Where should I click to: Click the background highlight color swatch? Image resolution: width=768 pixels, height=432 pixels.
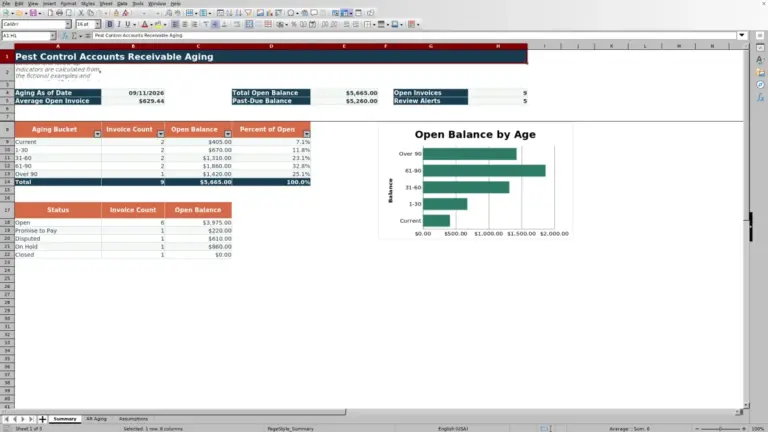pyautogui.click(x=158, y=24)
